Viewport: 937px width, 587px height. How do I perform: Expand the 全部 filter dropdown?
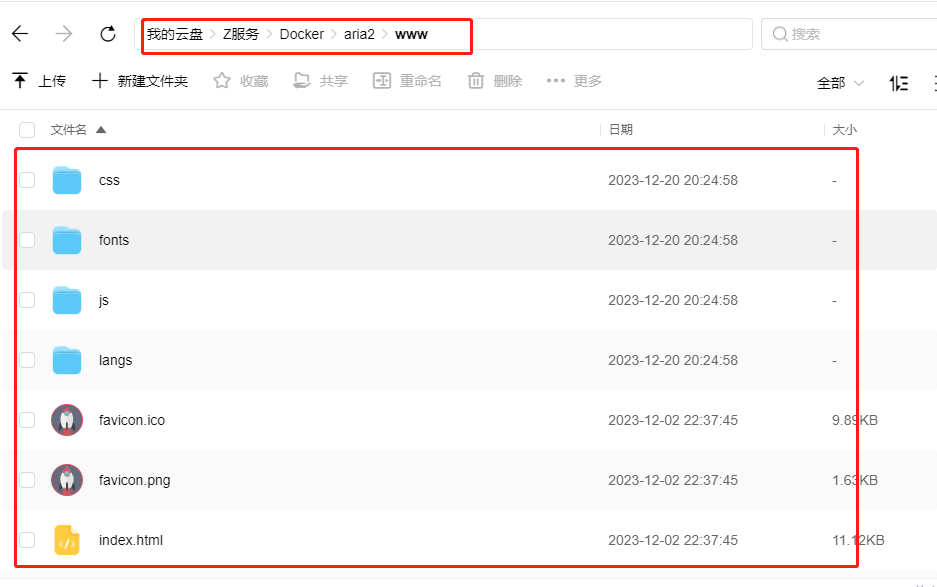click(x=840, y=83)
